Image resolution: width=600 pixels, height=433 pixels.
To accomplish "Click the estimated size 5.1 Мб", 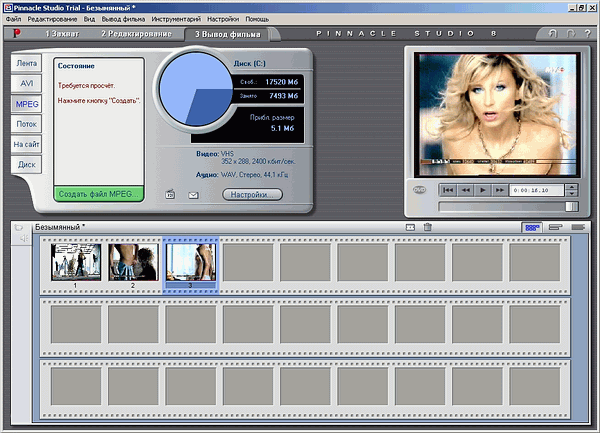I will click(x=282, y=128).
